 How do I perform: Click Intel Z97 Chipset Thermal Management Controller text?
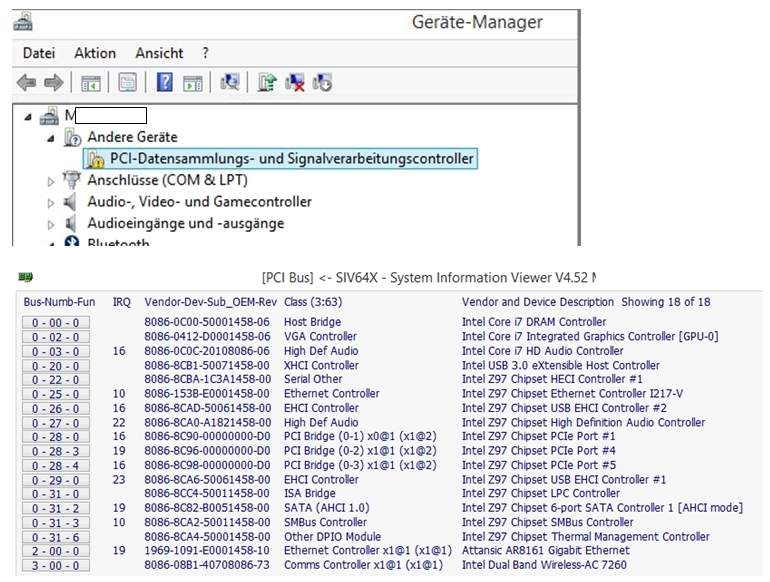pyautogui.click(x=586, y=537)
